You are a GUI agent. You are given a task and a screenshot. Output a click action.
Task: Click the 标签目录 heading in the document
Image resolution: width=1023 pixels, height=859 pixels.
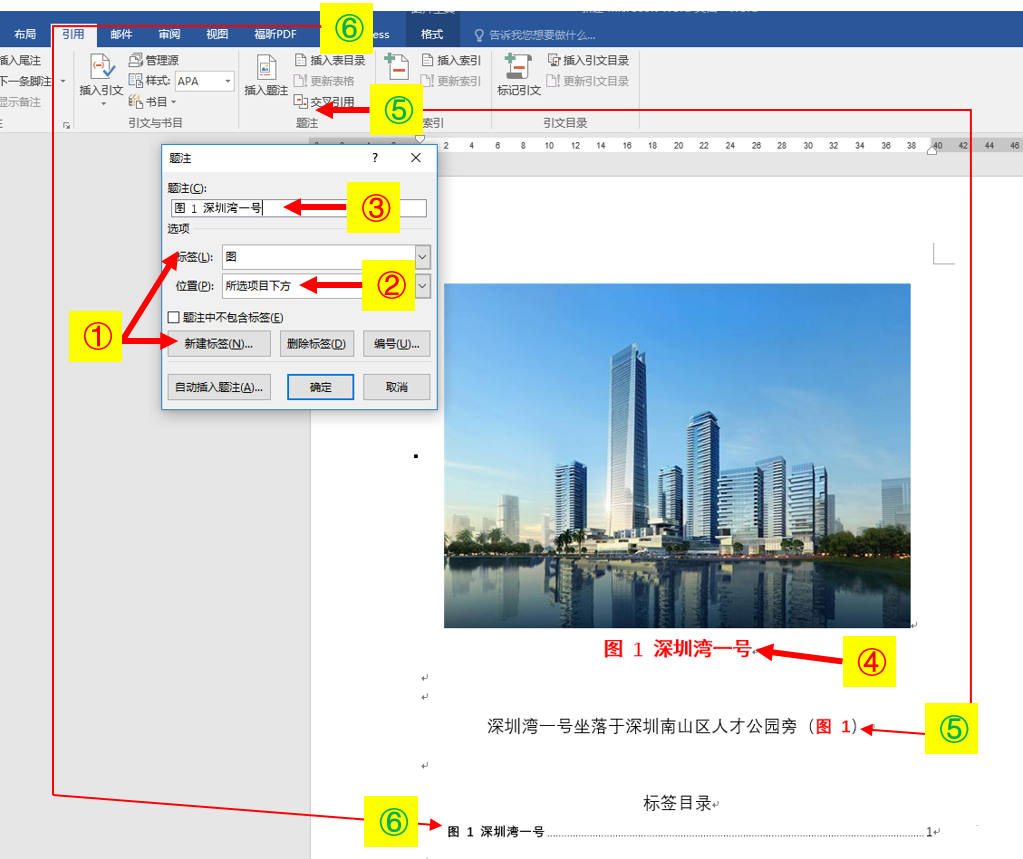pyautogui.click(x=677, y=803)
